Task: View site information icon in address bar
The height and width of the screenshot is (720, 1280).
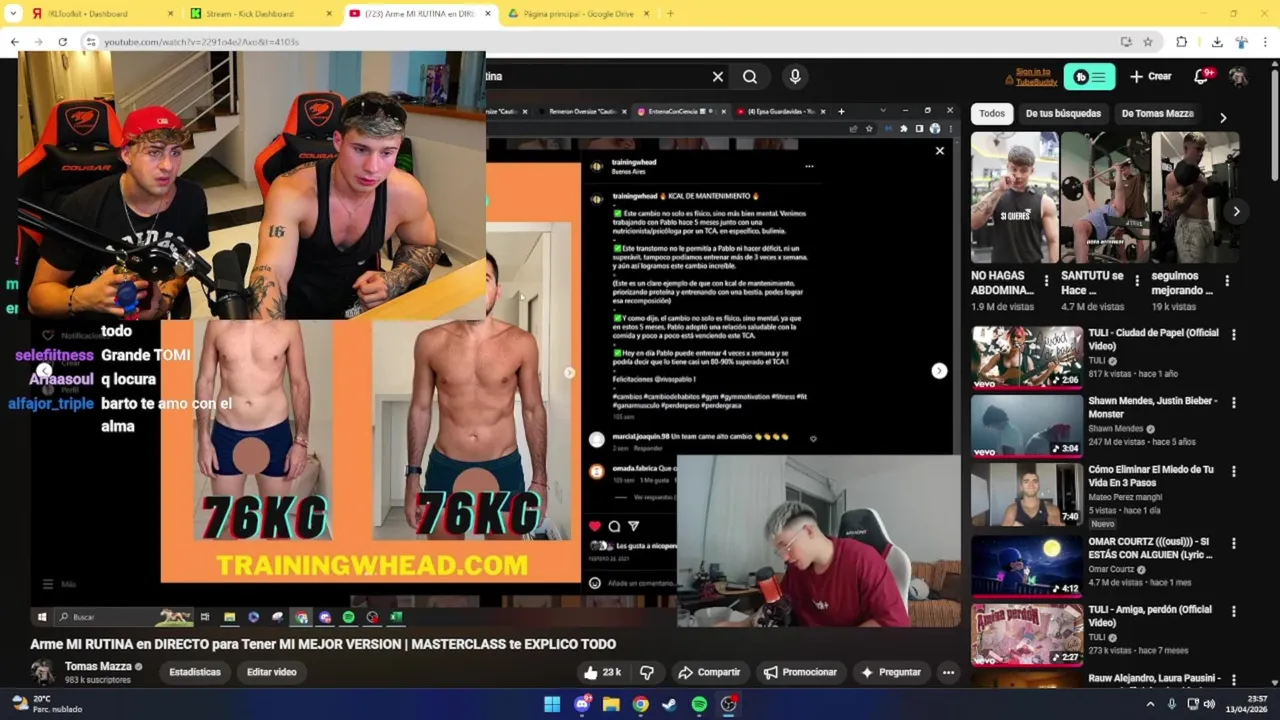Action: (x=90, y=42)
